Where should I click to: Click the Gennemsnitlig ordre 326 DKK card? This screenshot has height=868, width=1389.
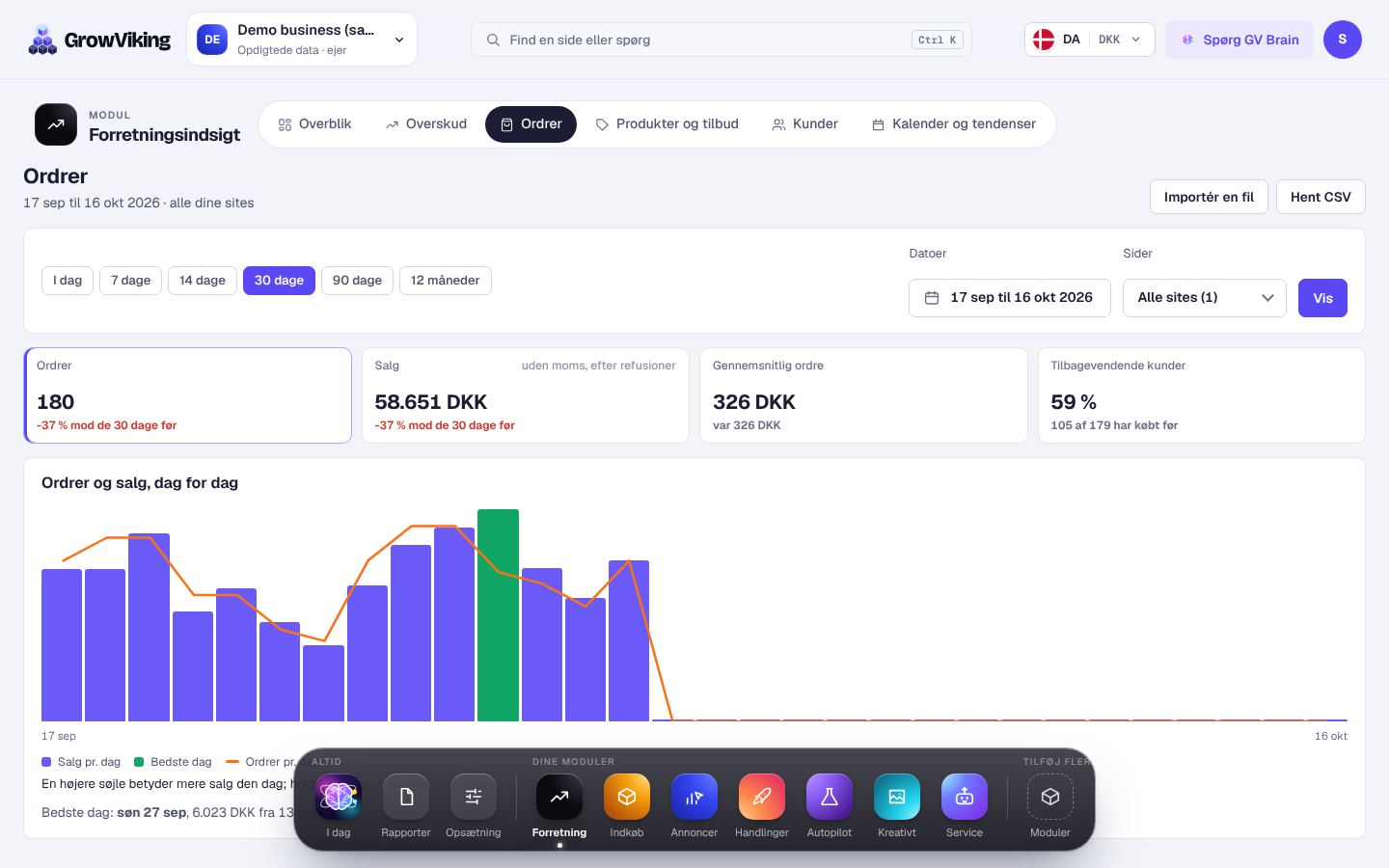click(x=863, y=395)
